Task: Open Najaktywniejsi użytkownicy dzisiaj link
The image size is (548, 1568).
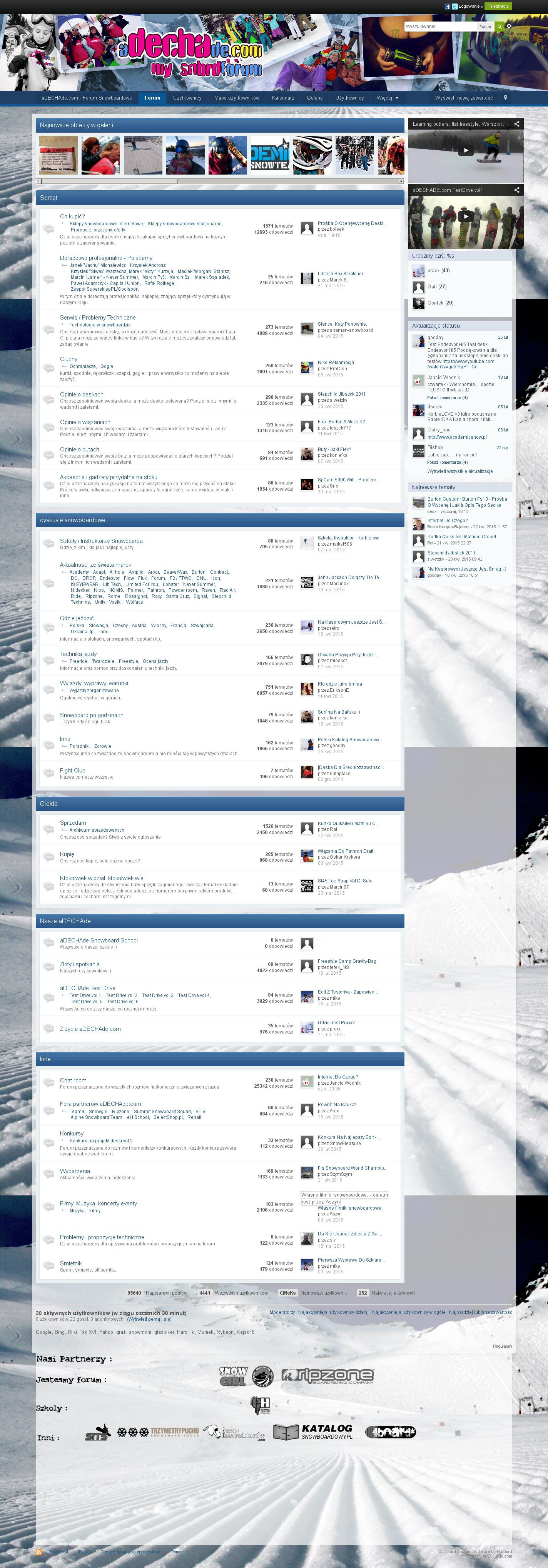Action: (x=333, y=1312)
